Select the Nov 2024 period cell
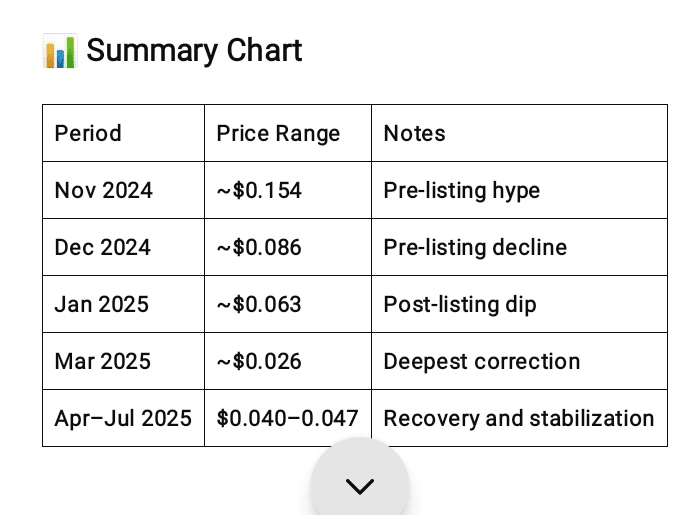The width and height of the screenshot is (687, 515). [104, 190]
